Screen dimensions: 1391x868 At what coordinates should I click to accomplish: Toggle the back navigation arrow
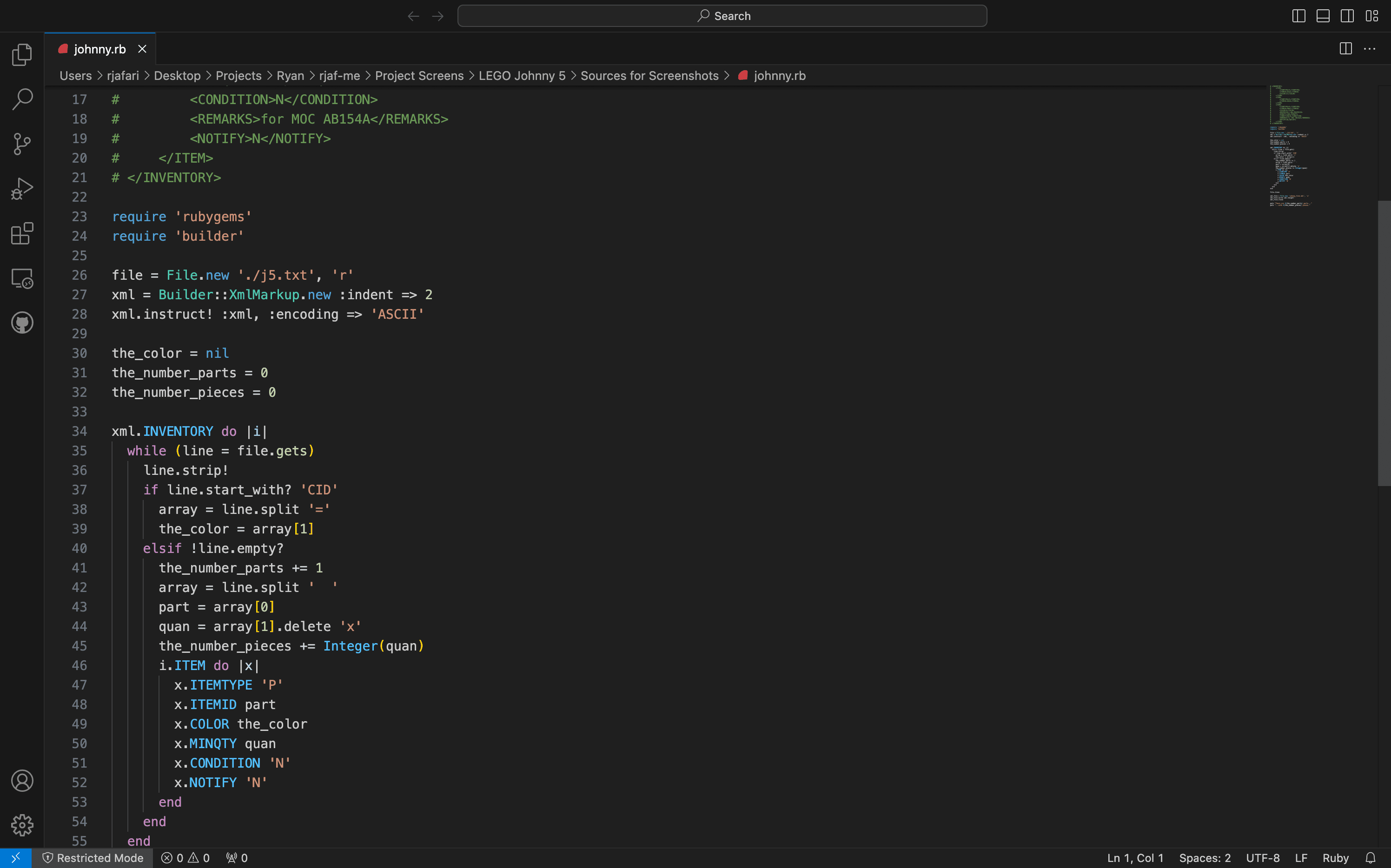[x=412, y=16]
